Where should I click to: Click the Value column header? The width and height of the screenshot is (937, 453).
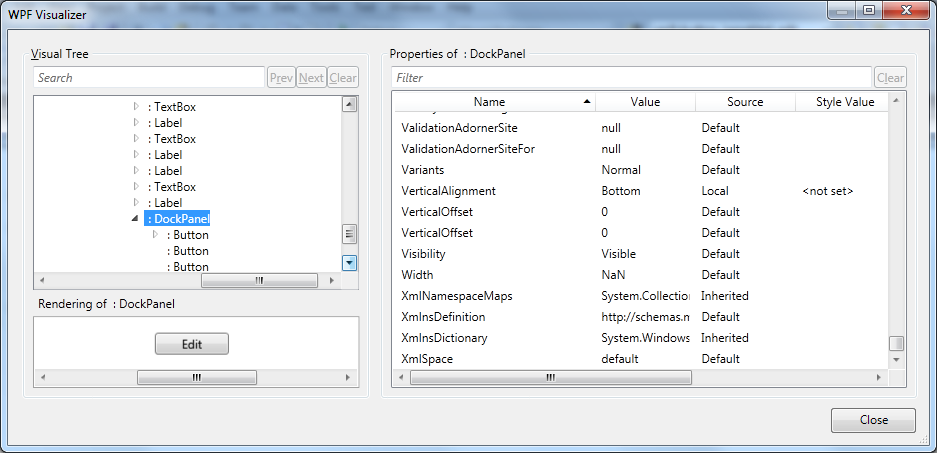pos(645,102)
